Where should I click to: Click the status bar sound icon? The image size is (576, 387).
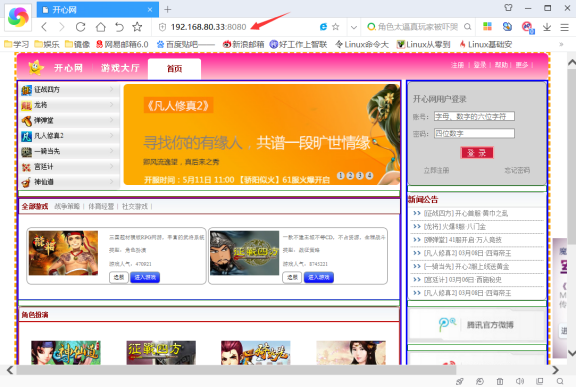click(519, 381)
